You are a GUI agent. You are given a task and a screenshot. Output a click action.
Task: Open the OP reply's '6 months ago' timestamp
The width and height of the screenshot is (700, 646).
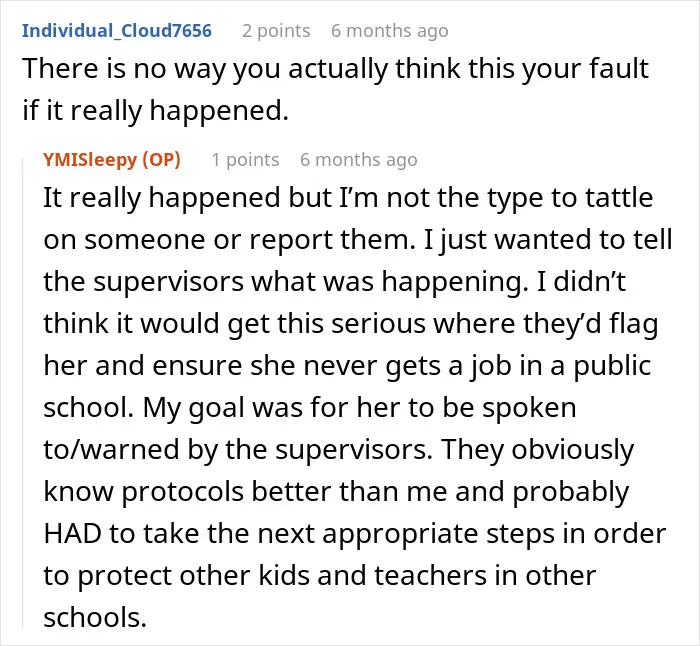pyautogui.click(x=359, y=160)
